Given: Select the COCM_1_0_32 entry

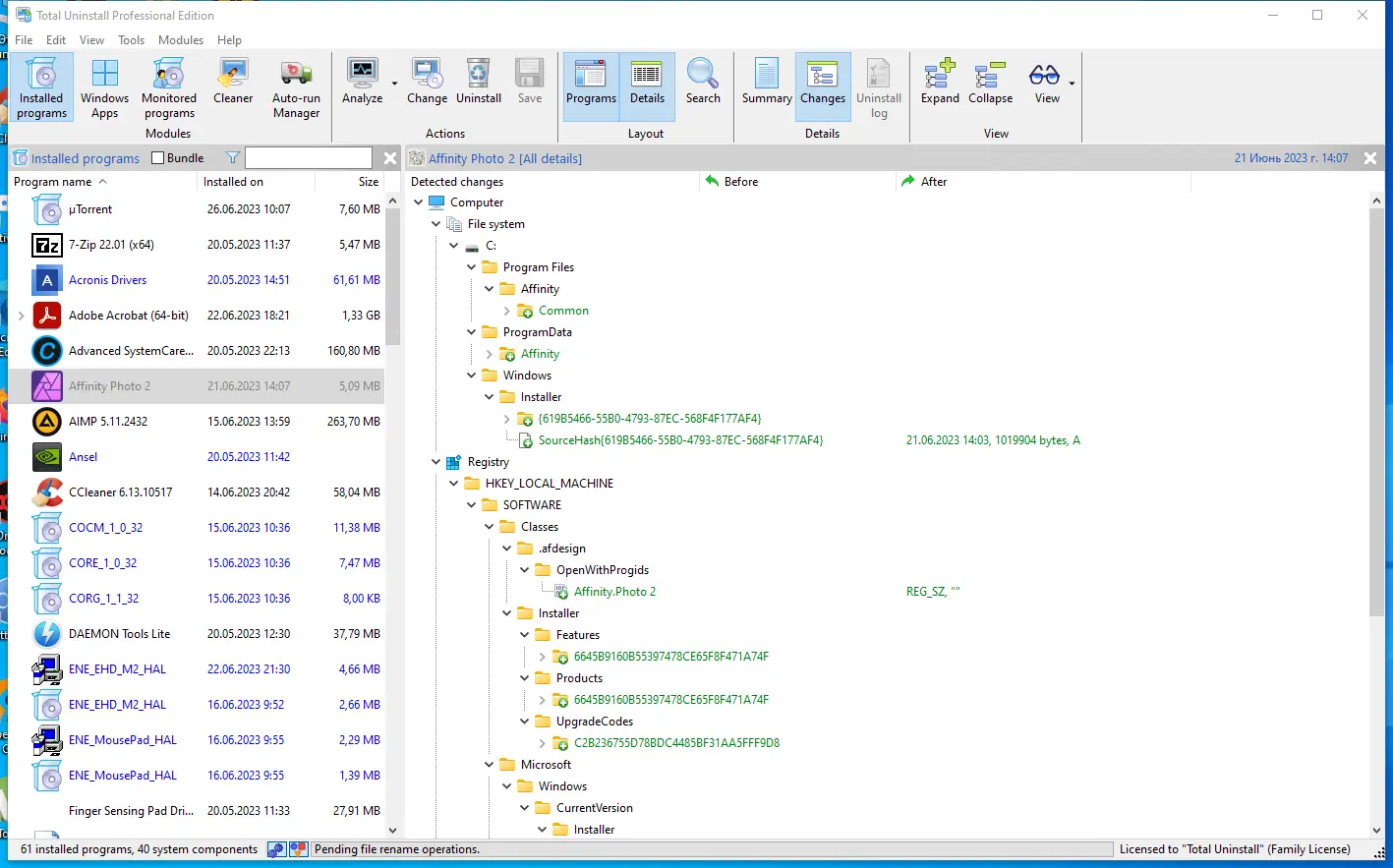Looking at the screenshot, I should [x=197, y=528].
